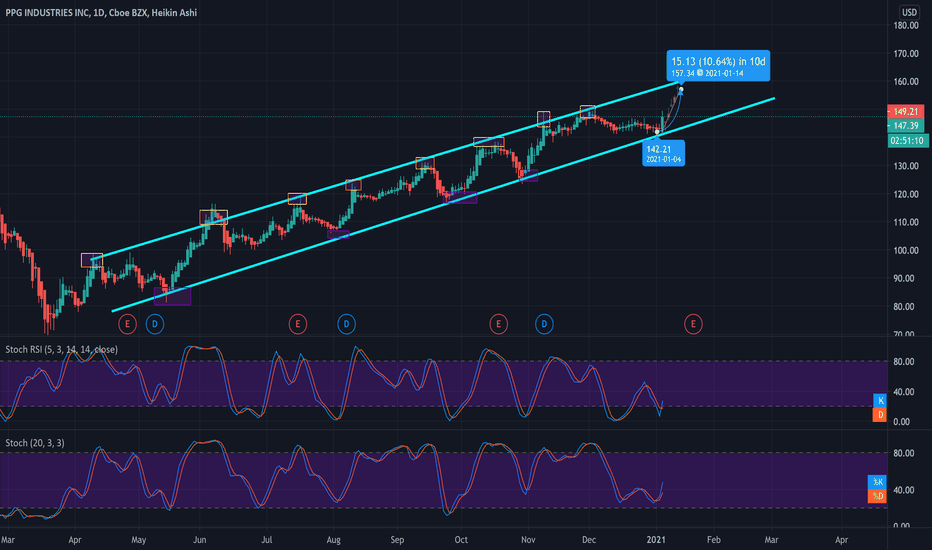Click the Sep label on the time axis

[x=397, y=540]
